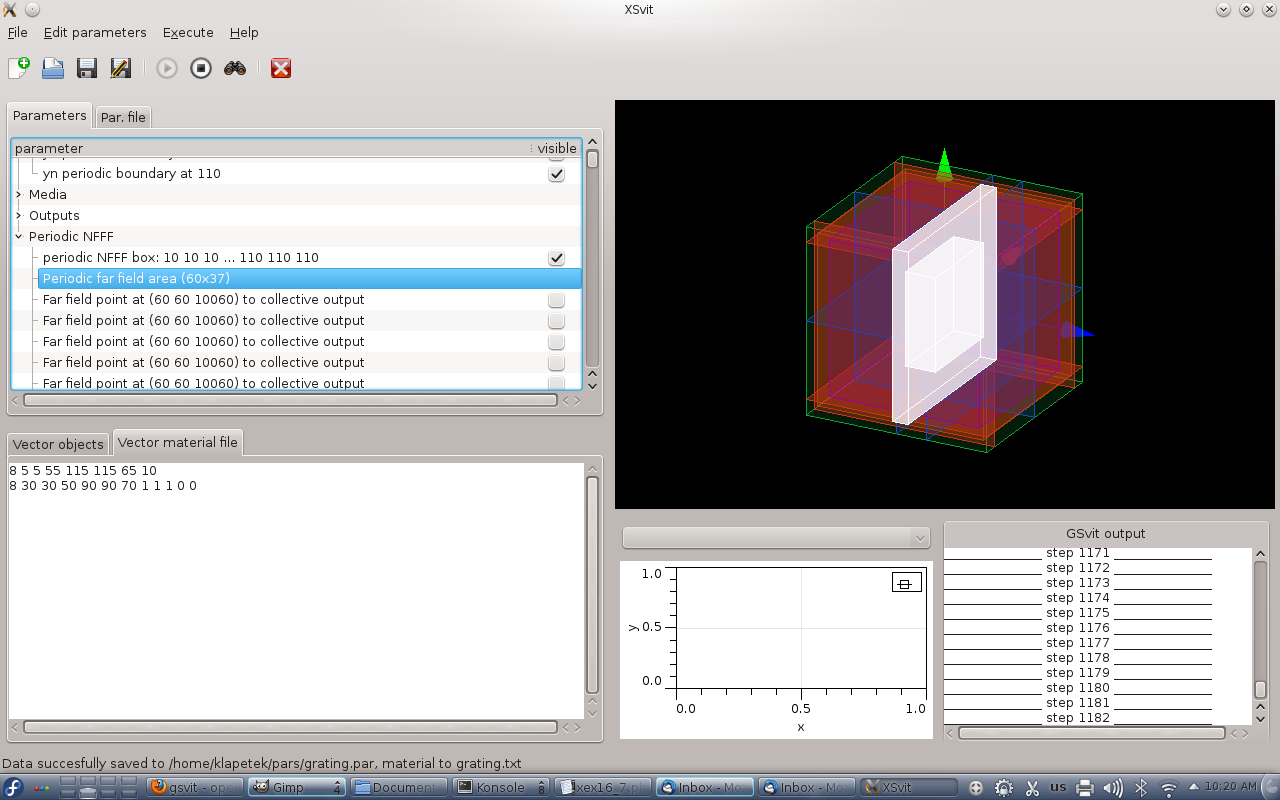Click the red X quit icon
Image resolution: width=1280 pixels, height=800 pixels.
(281, 68)
